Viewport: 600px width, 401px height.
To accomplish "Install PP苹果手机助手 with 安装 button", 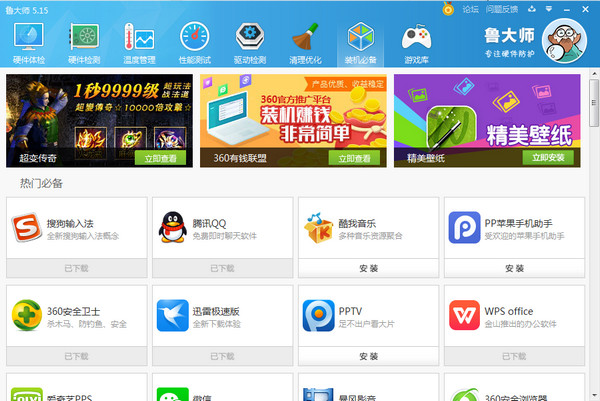I will click(x=514, y=268).
